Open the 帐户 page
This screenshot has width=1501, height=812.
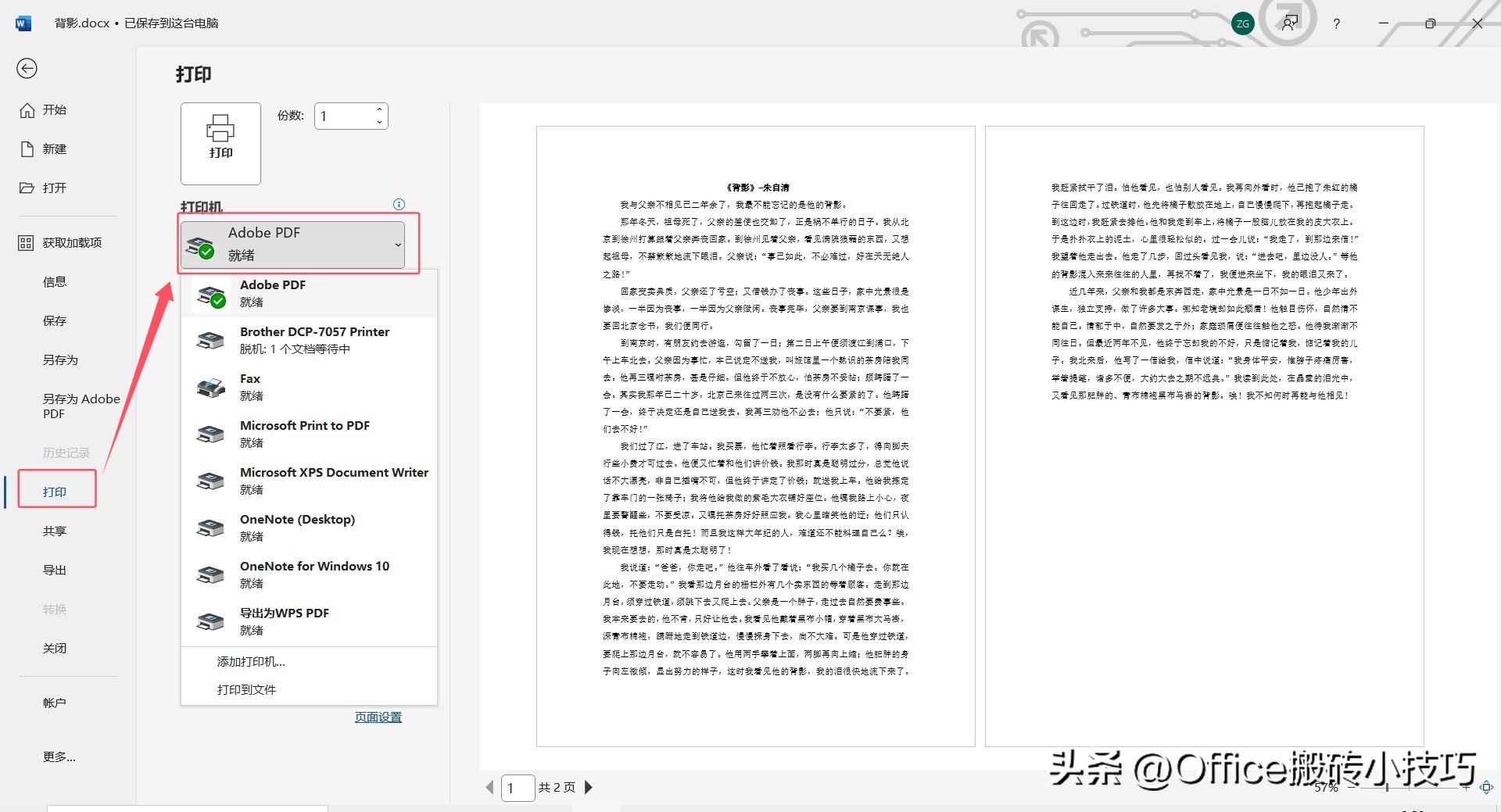(x=55, y=703)
